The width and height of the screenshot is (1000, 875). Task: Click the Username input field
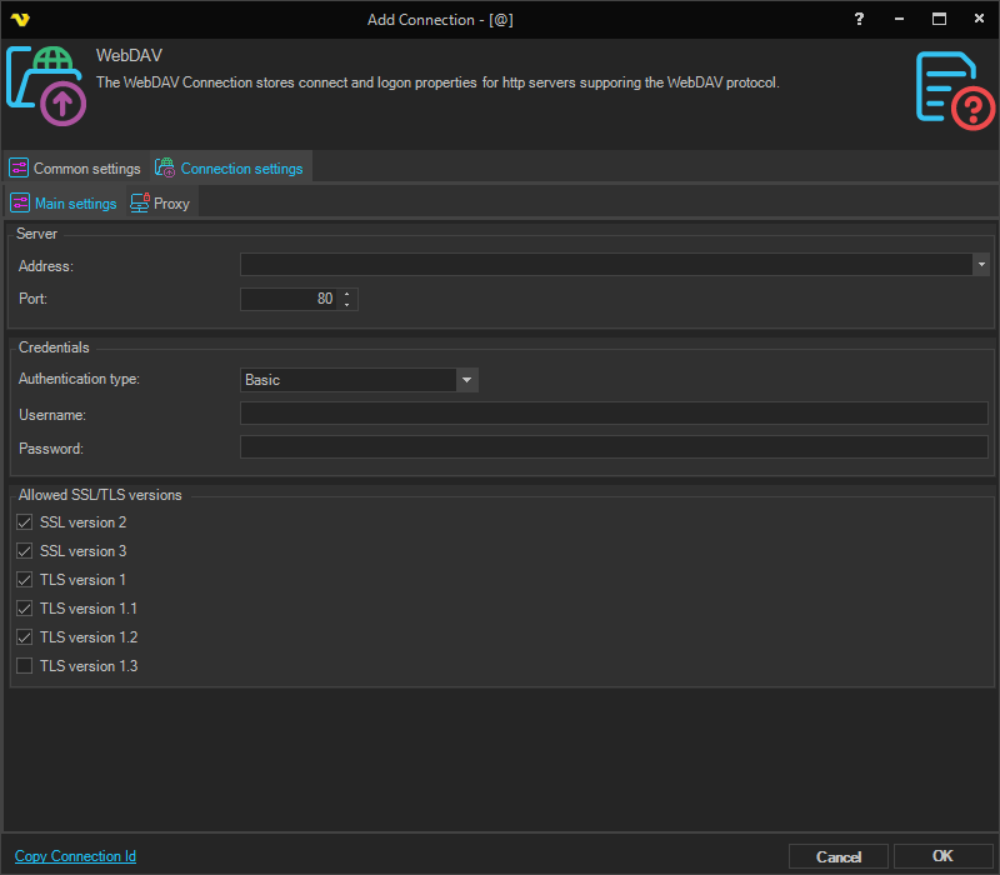(613, 414)
